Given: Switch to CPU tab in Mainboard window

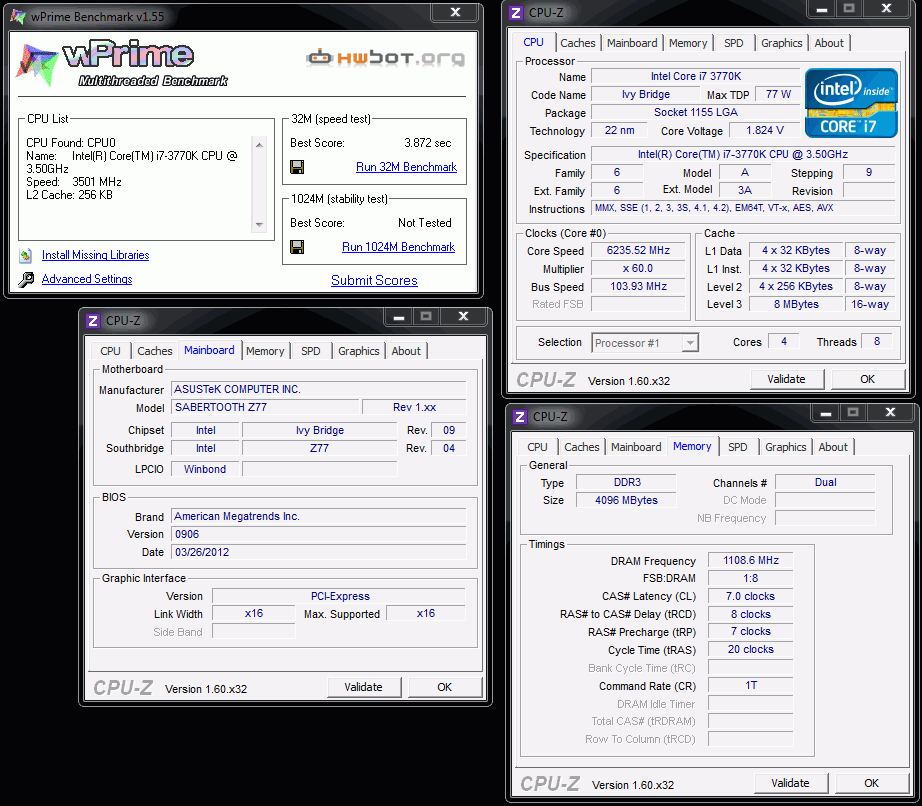Looking at the screenshot, I should click(111, 351).
